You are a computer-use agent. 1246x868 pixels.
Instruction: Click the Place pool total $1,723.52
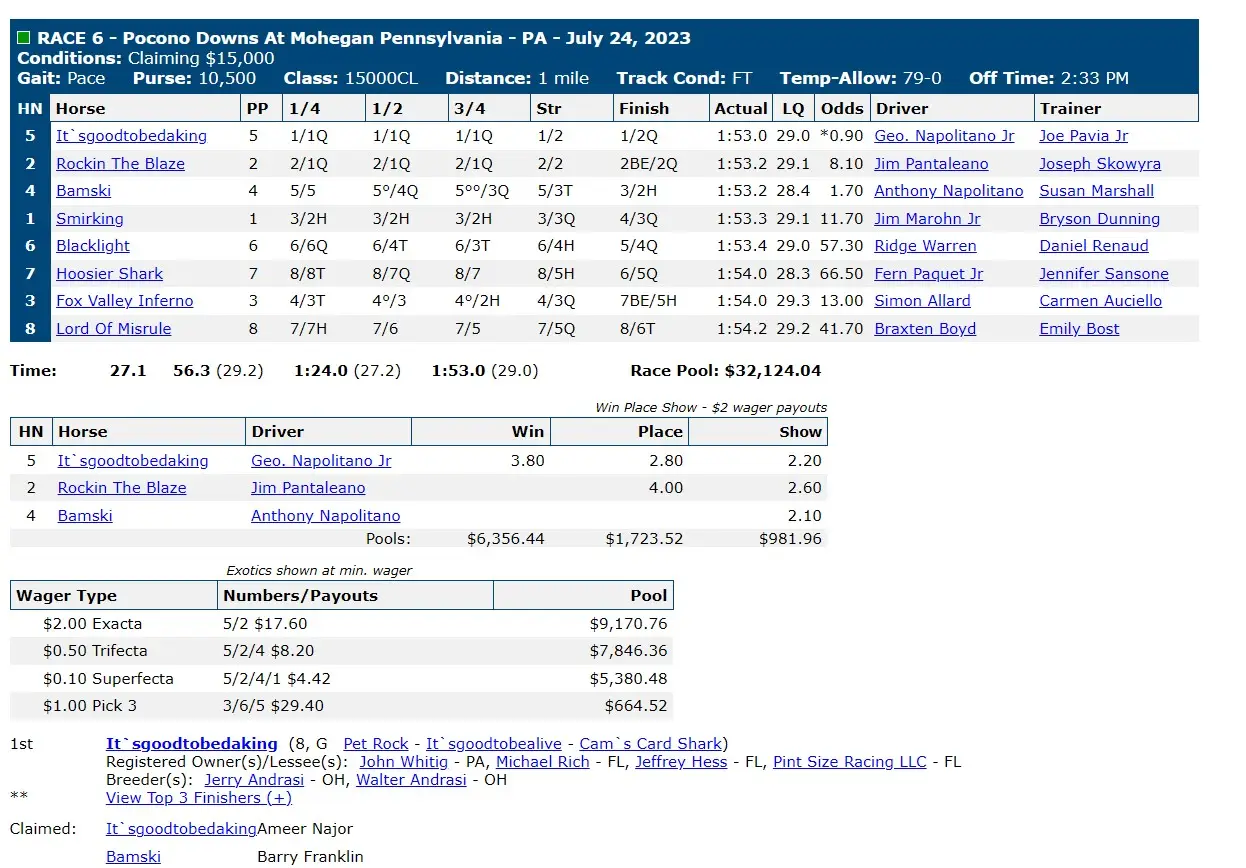644,539
